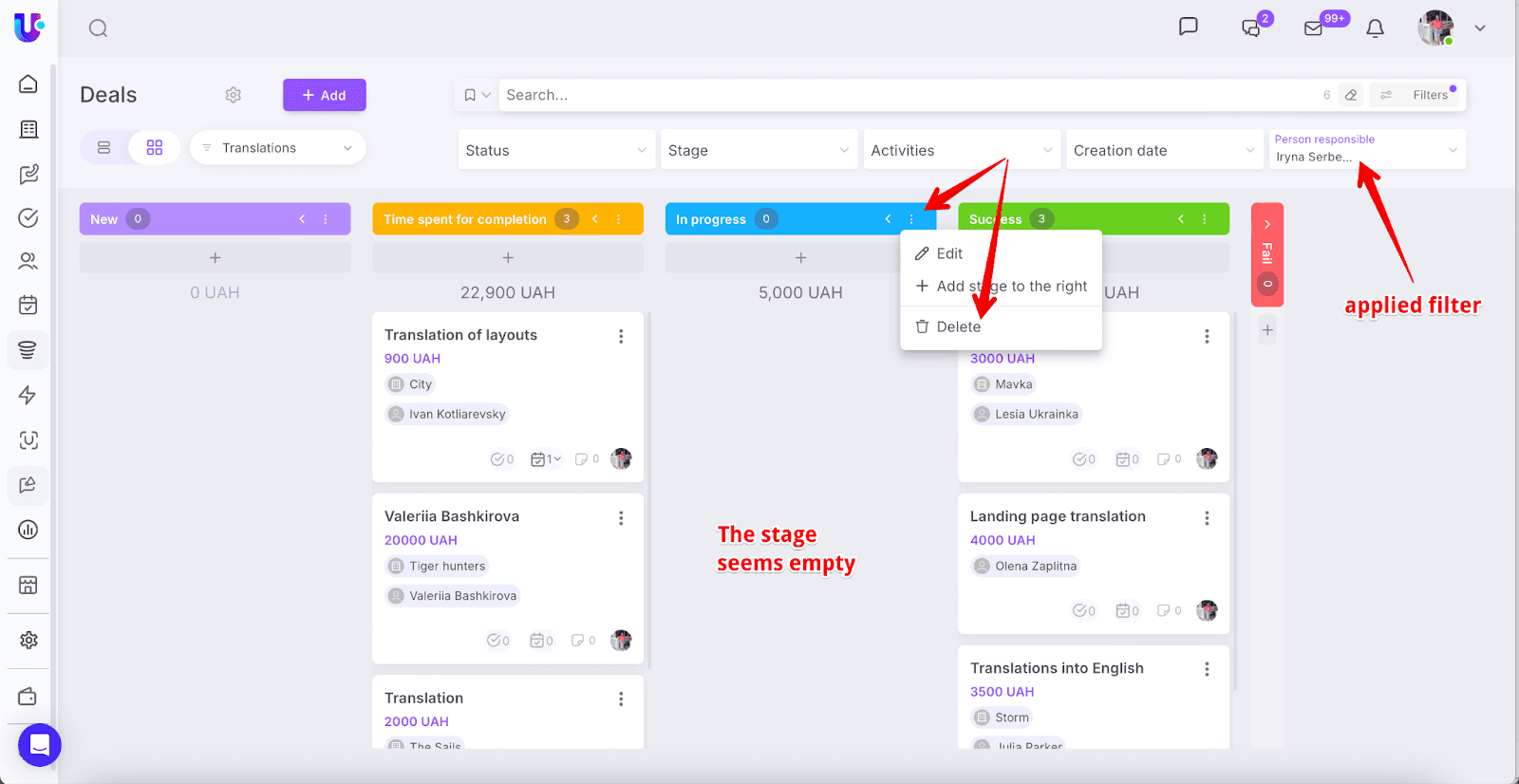The height and width of the screenshot is (784, 1519).
Task: Open the Activities filter dropdown
Action: pyautogui.click(x=962, y=150)
